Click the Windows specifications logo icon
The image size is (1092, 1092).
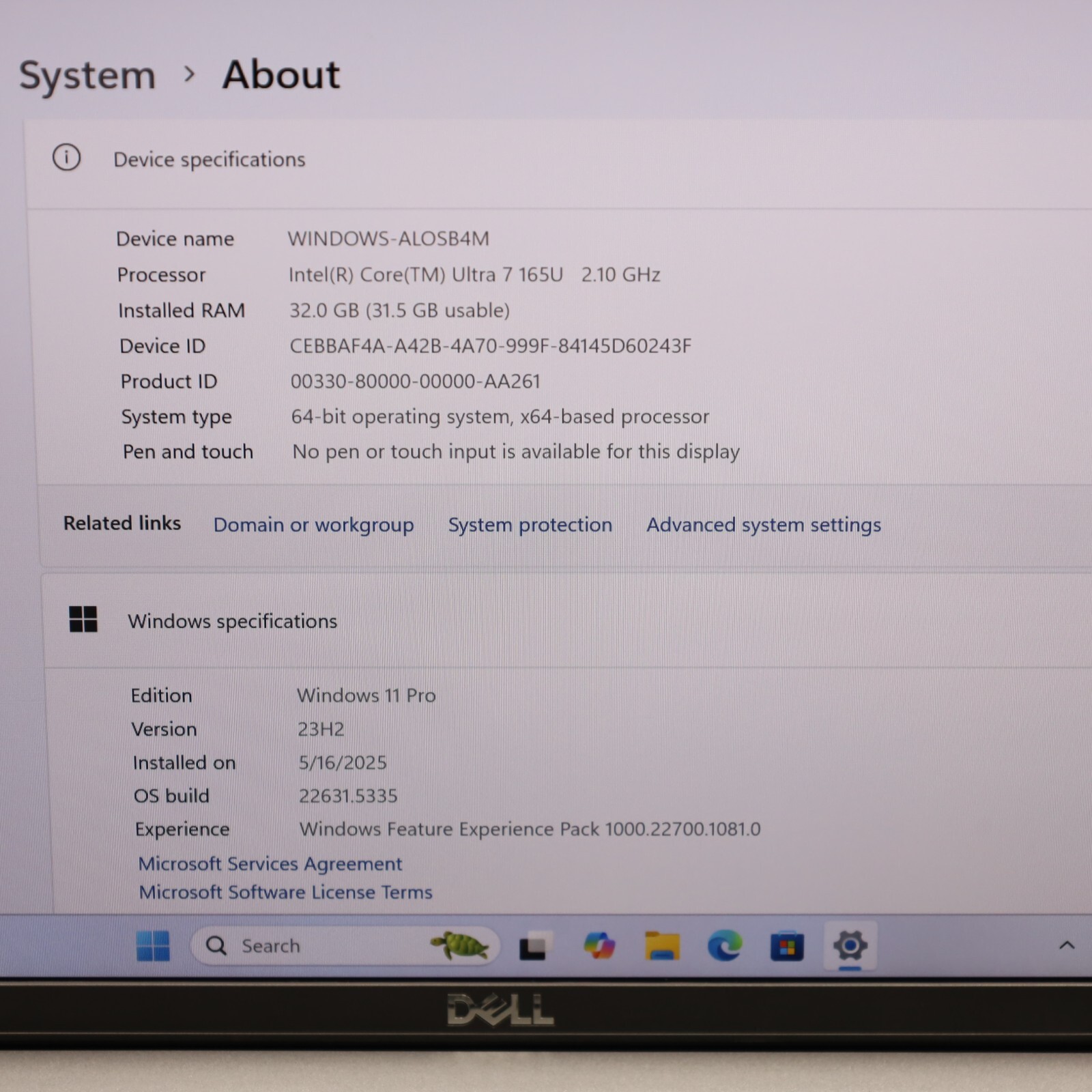click(83, 619)
